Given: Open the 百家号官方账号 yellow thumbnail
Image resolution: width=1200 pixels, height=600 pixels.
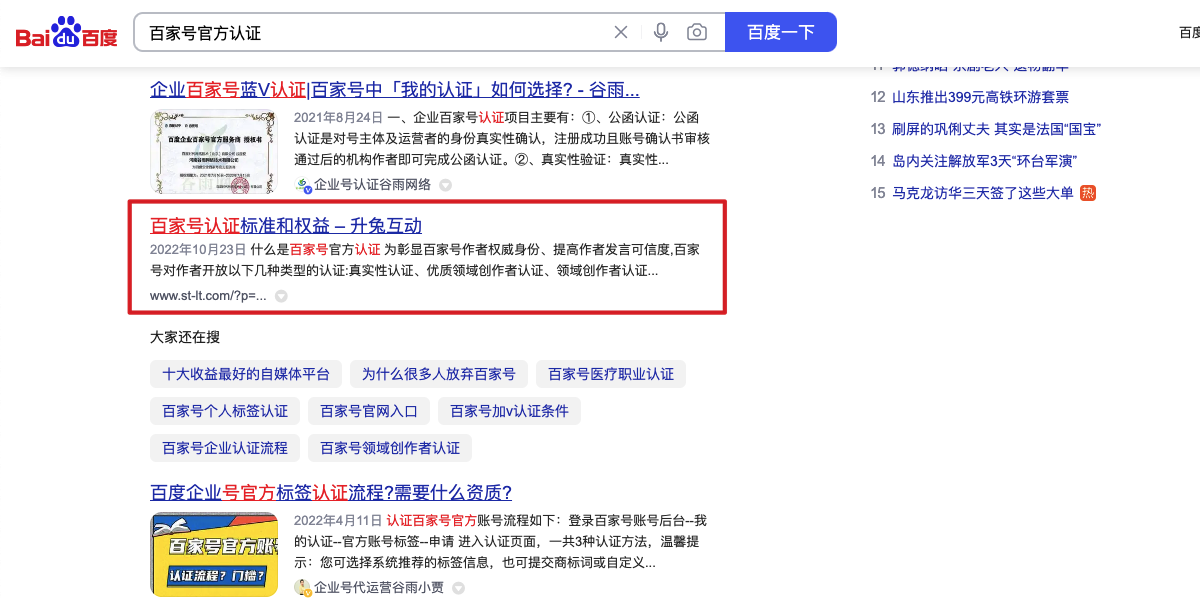Looking at the screenshot, I should point(214,555).
